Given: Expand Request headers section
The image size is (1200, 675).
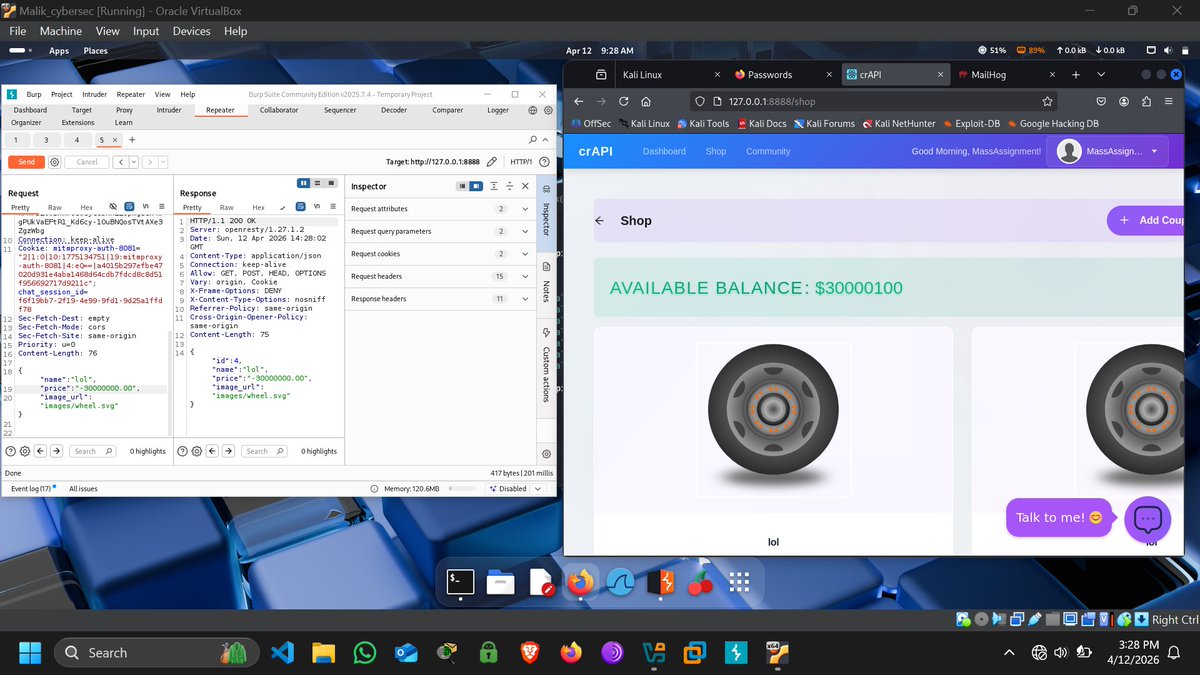Looking at the screenshot, I should pyautogui.click(x=441, y=276).
